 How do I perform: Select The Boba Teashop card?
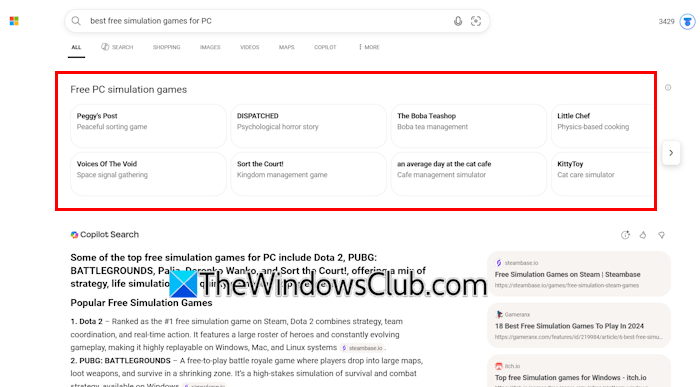pyautogui.click(x=469, y=126)
